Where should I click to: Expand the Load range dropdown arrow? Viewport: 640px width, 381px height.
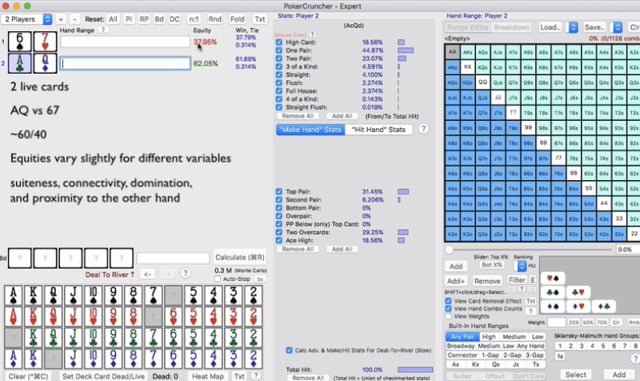(573, 27)
